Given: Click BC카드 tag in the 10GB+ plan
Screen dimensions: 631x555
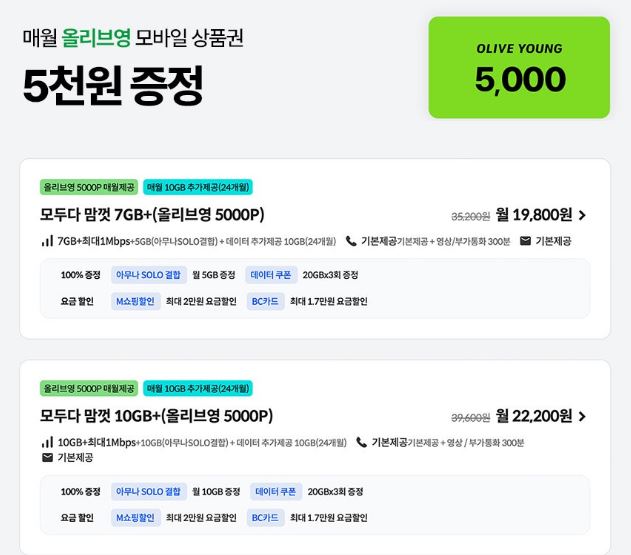Looking at the screenshot, I should click(x=265, y=518).
